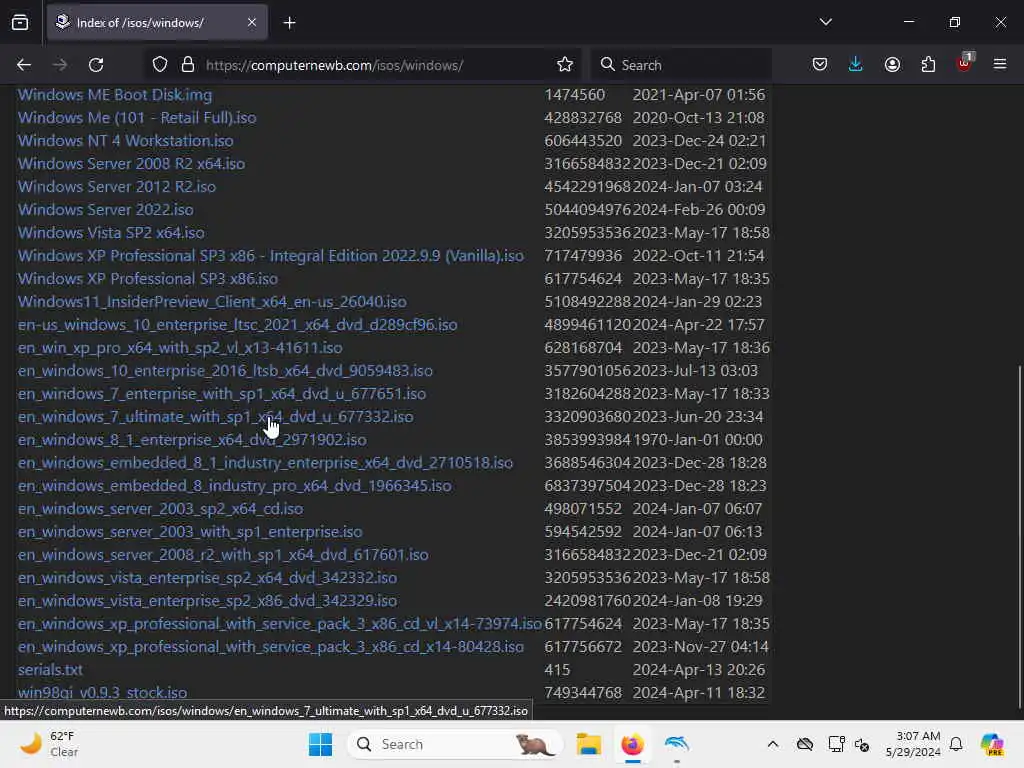The height and width of the screenshot is (768, 1024).
Task: Open File Explorer from taskbar
Action: pyautogui.click(x=588, y=744)
